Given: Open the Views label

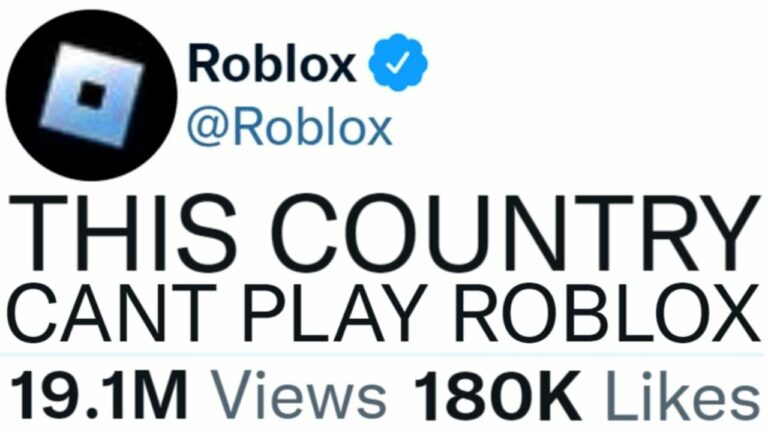Looking at the screenshot, I should coord(298,395).
